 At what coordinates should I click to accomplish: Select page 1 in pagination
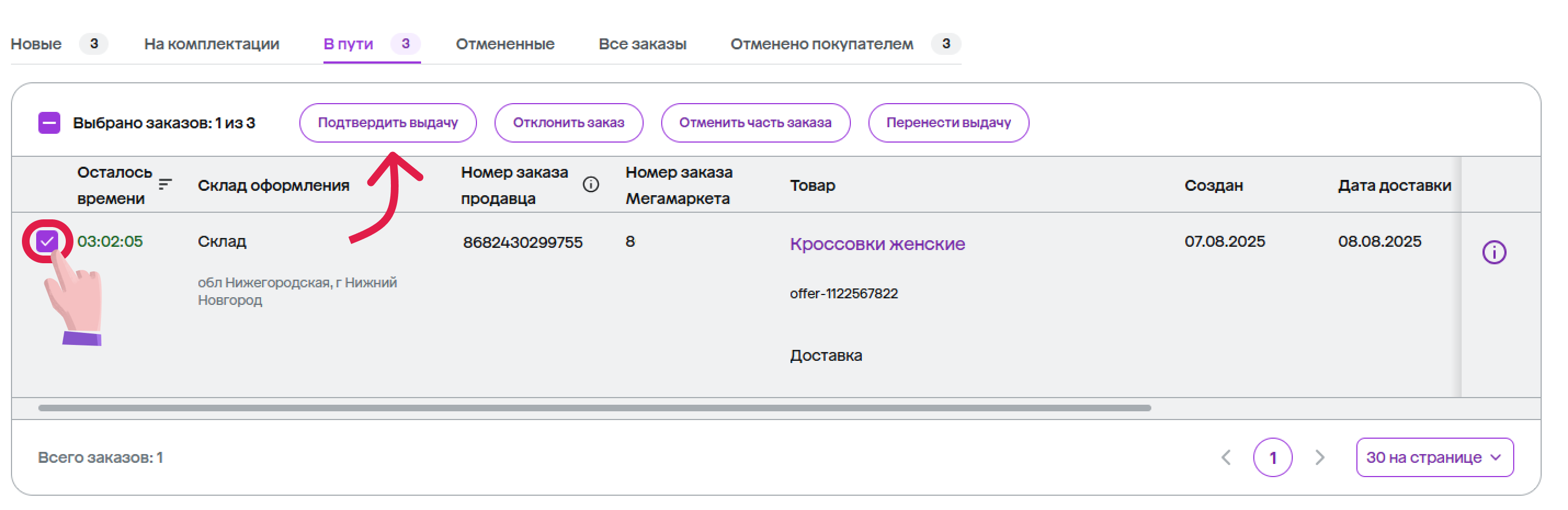1272,457
